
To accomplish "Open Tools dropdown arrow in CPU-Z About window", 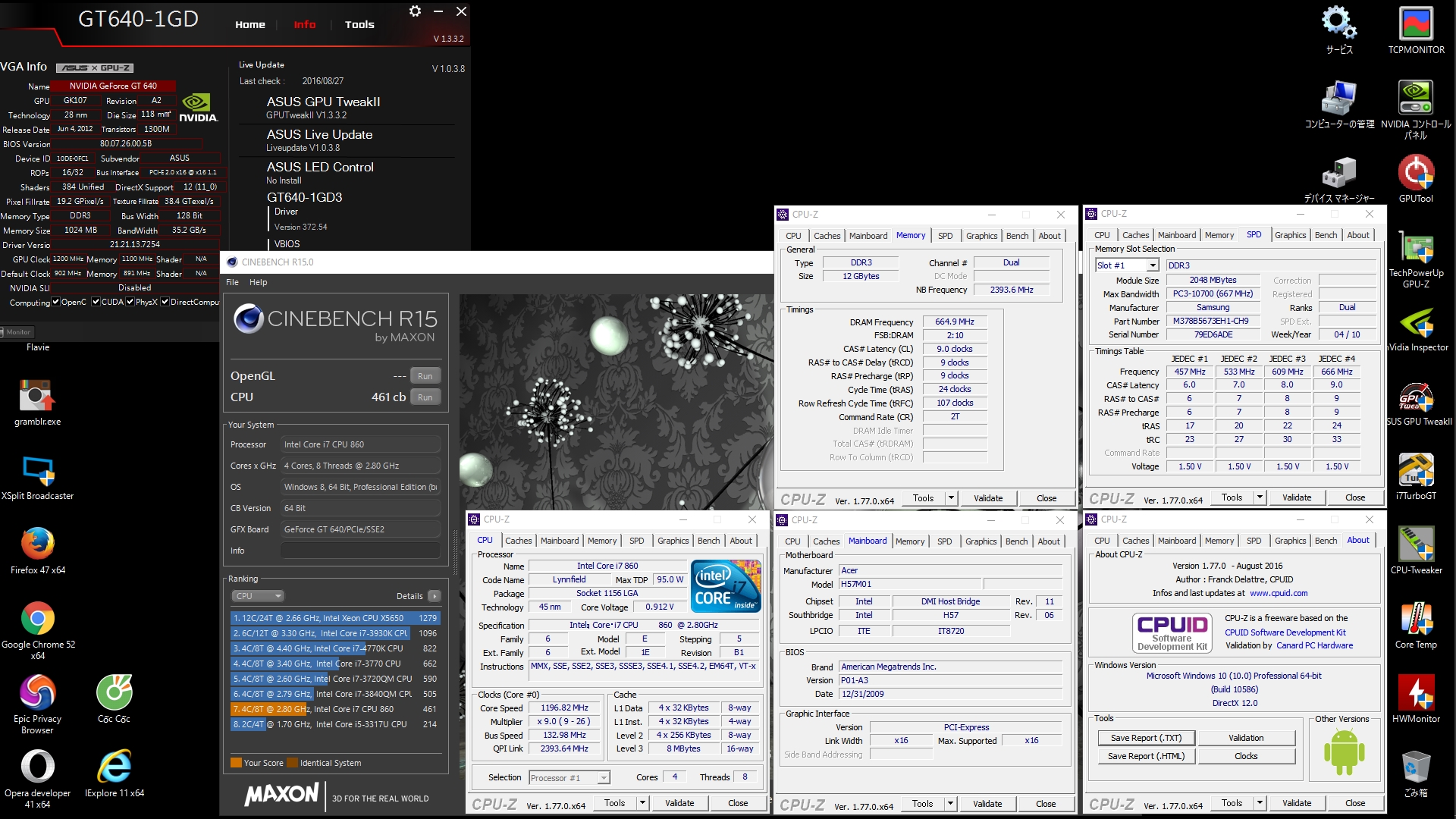I will [x=1260, y=802].
